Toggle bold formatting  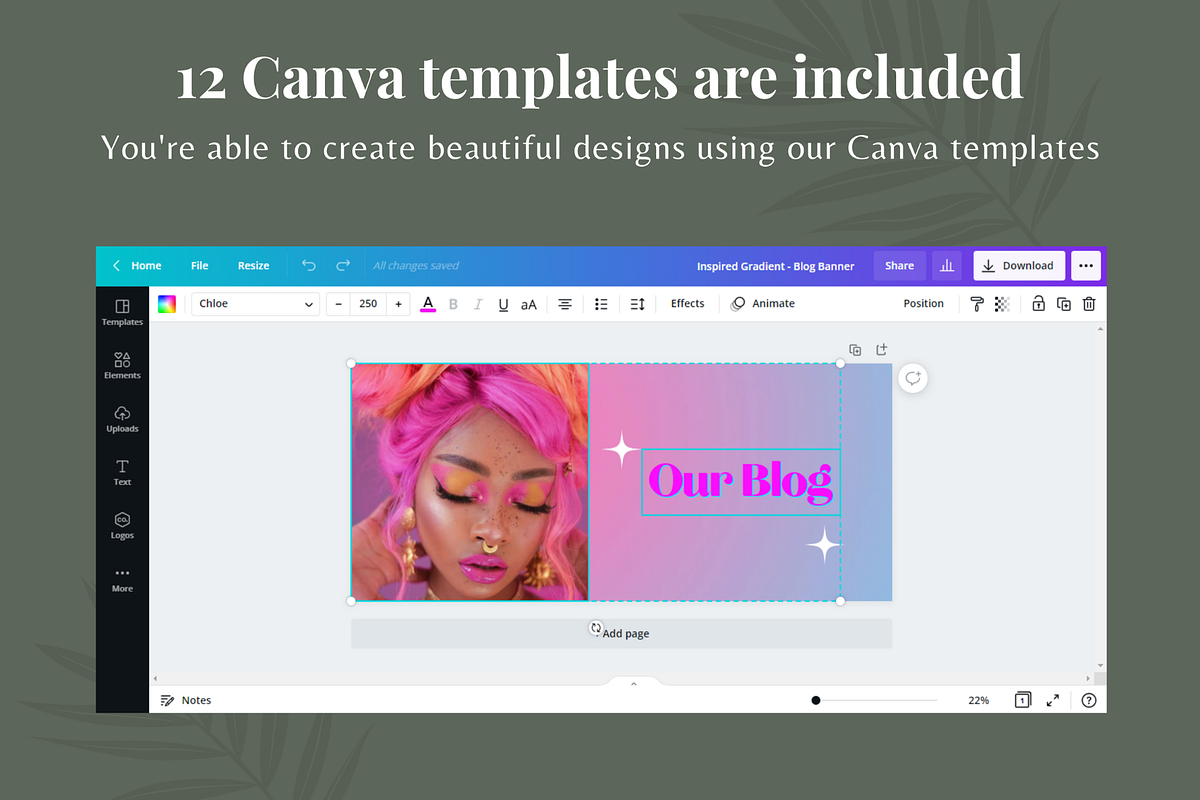(453, 304)
